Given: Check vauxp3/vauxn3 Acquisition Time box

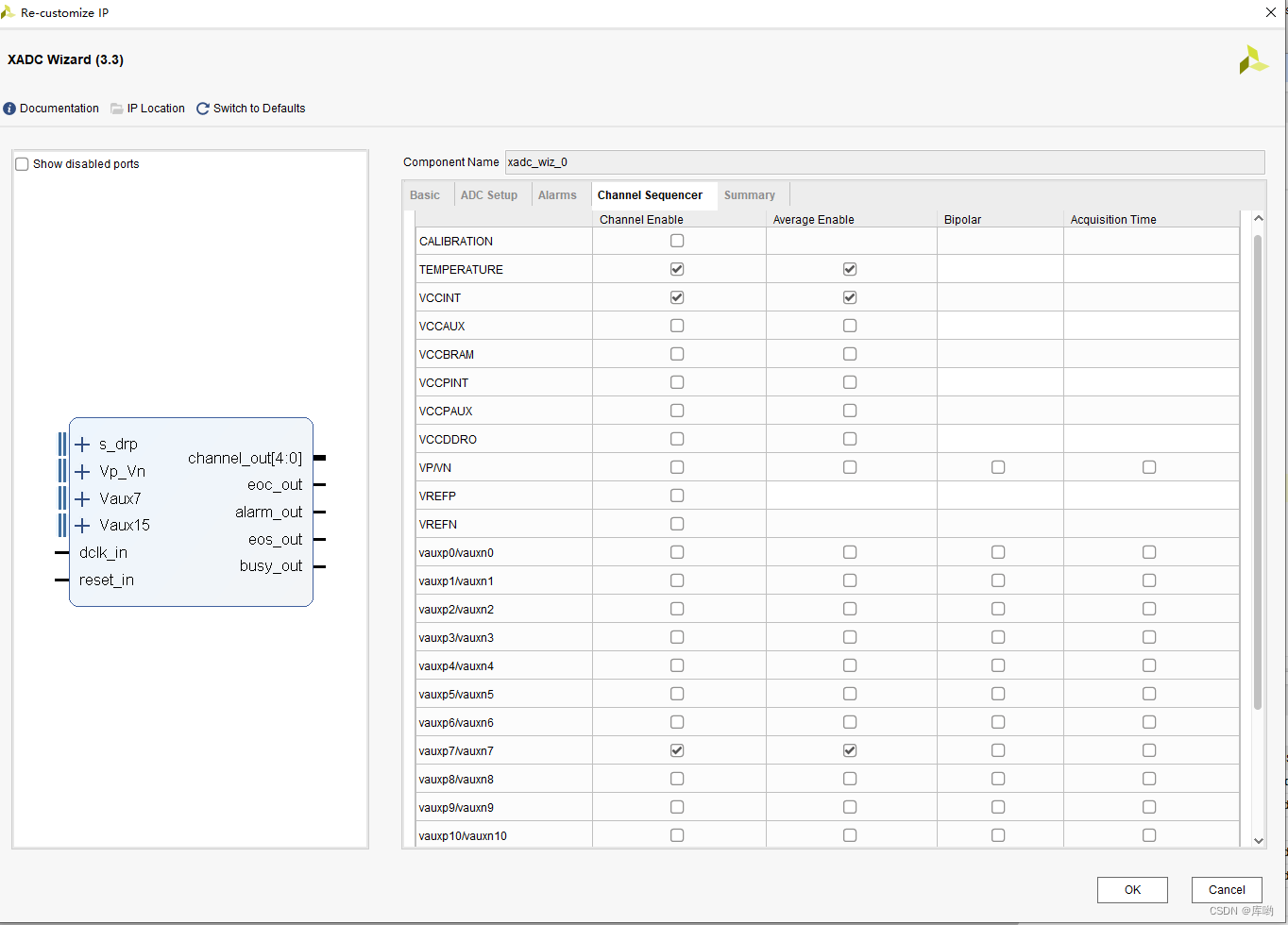Looking at the screenshot, I should click(1149, 637).
